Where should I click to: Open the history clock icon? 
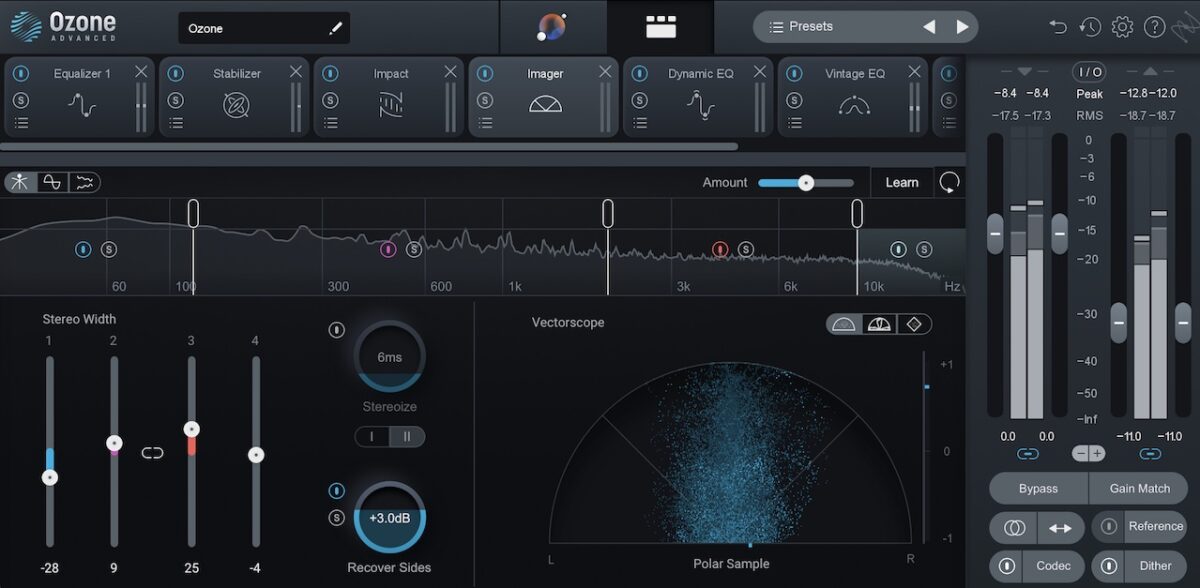pyautogui.click(x=1090, y=27)
